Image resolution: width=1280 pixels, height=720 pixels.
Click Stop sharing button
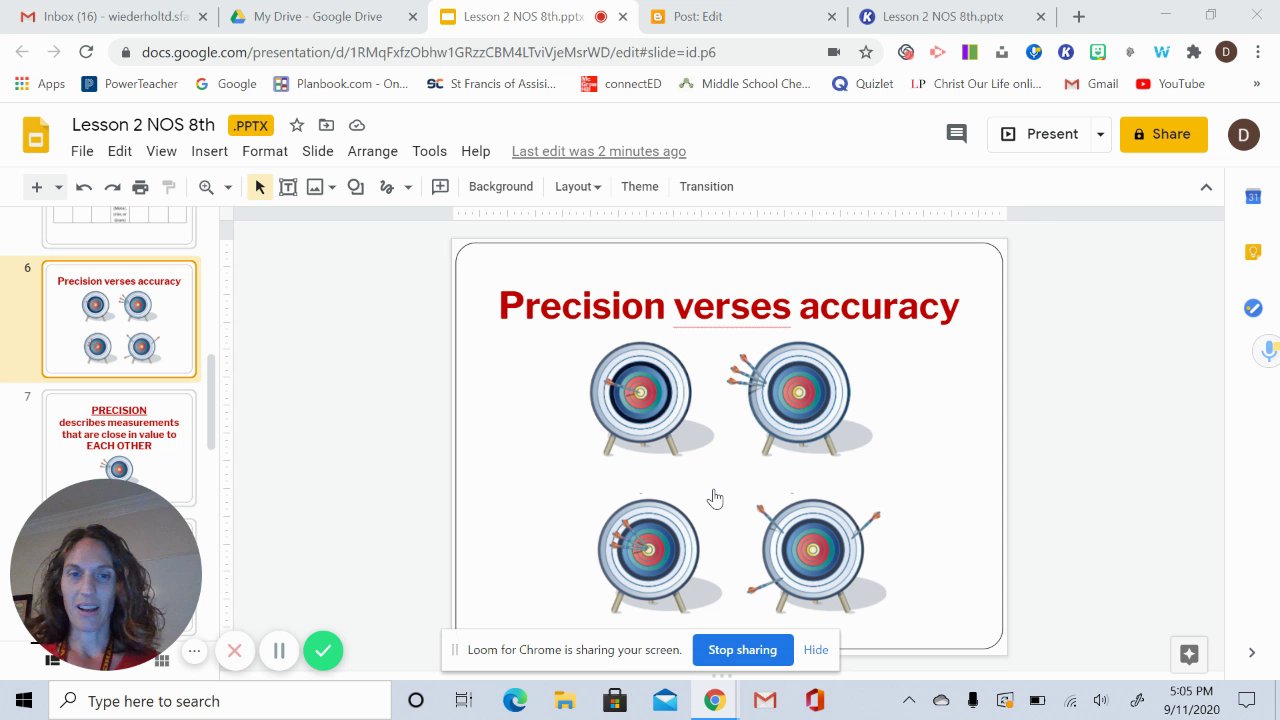[x=742, y=650]
